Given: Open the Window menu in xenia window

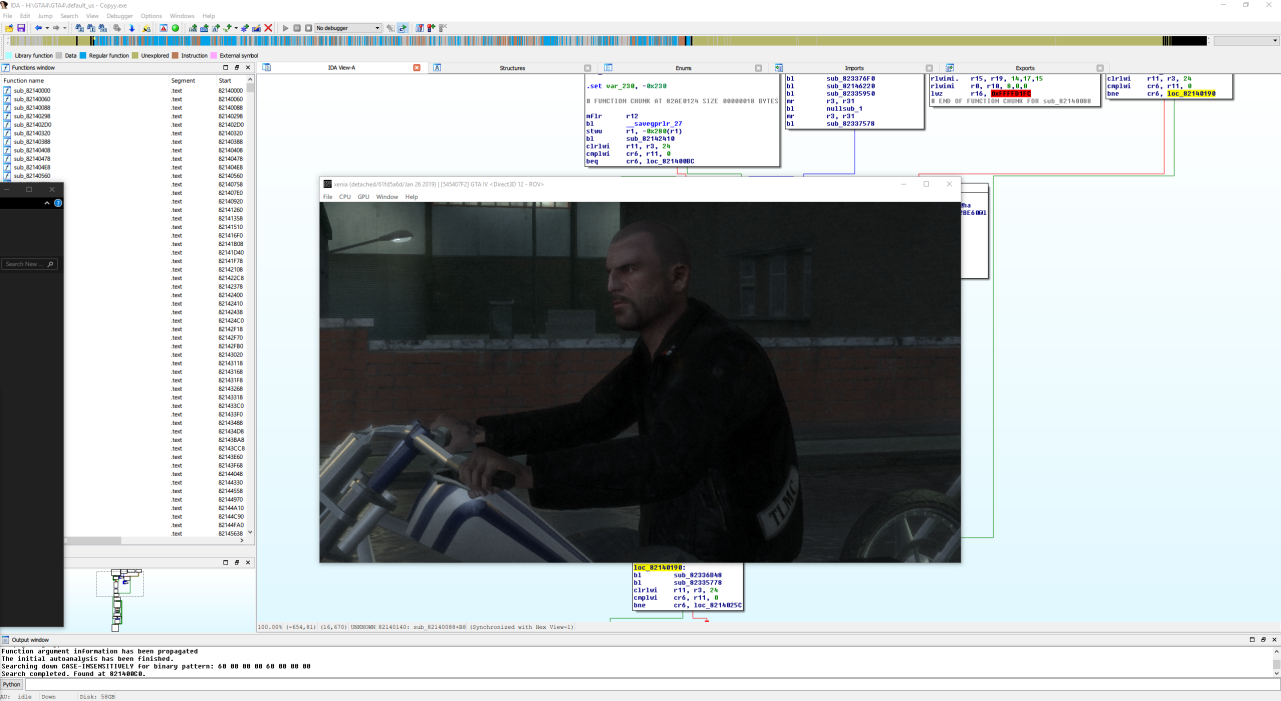Looking at the screenshot, I should point(387,197).
